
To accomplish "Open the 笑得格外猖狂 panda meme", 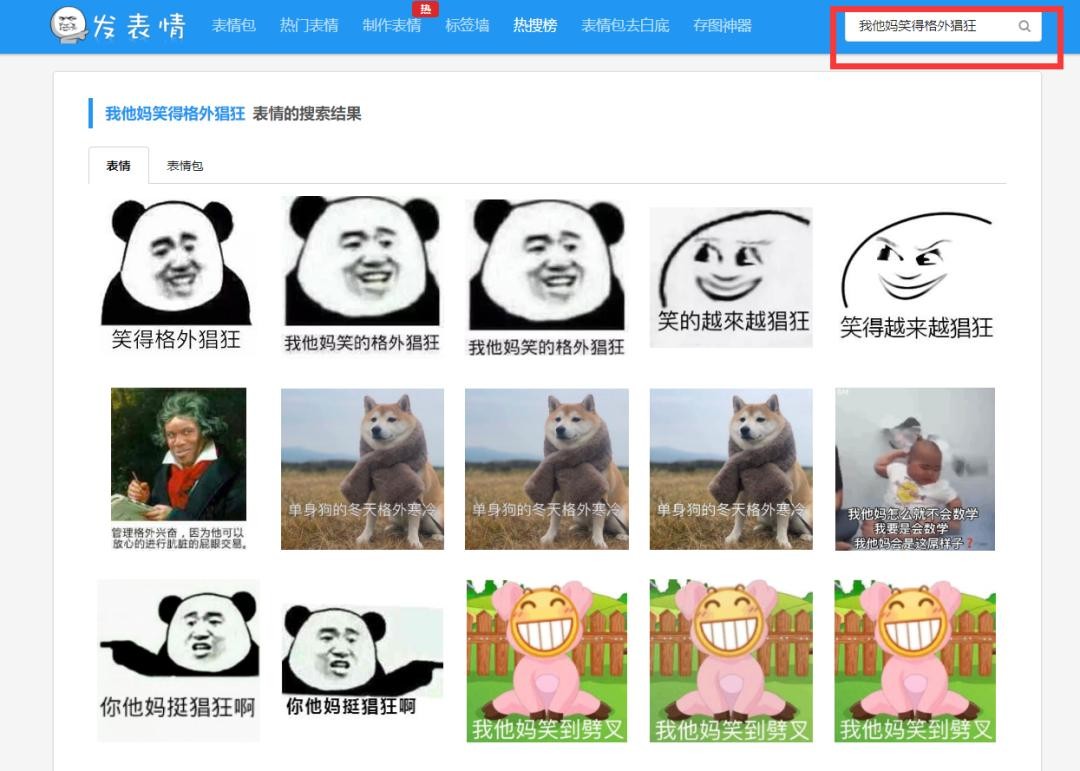I will tap(176, 275).
